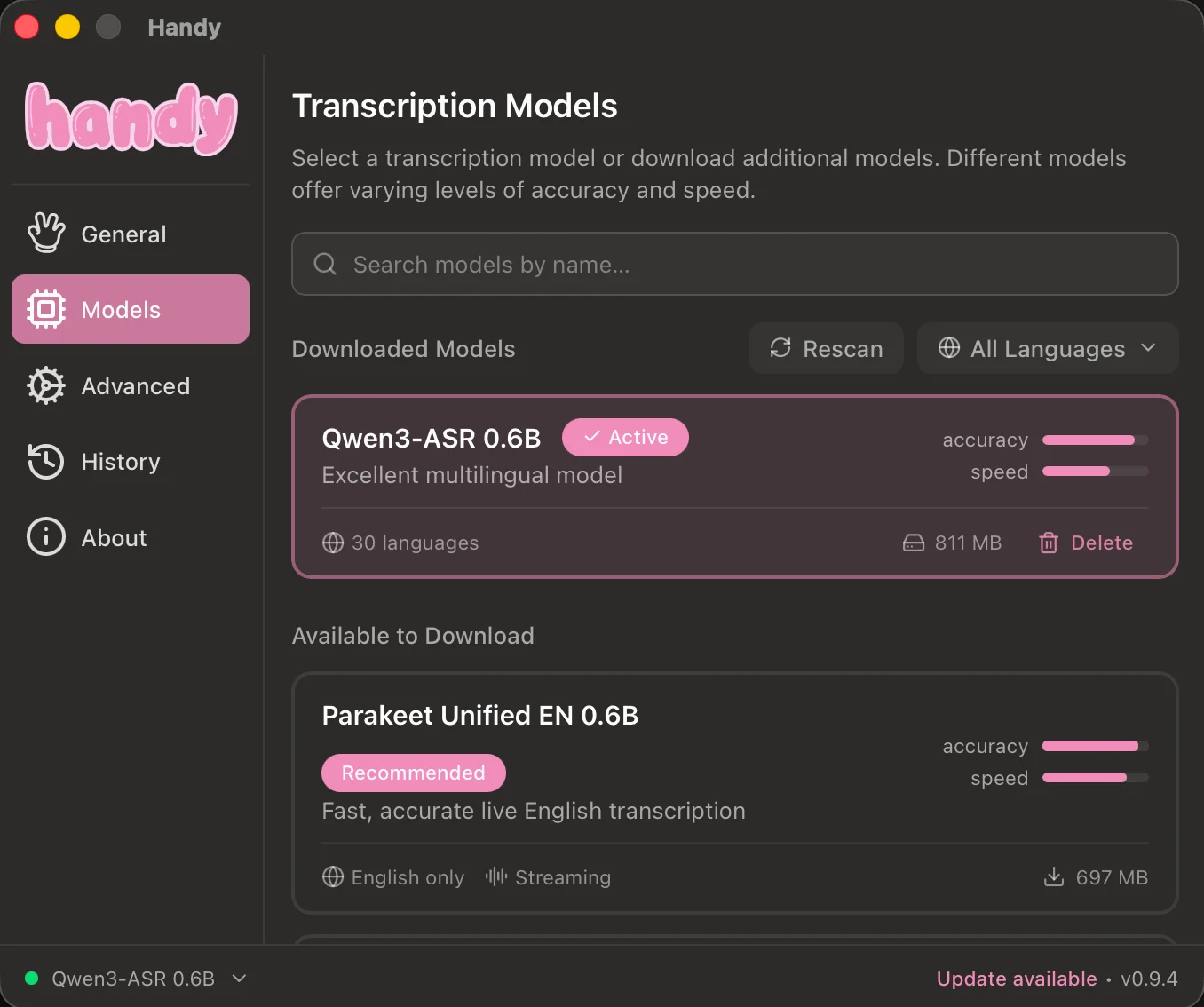Image resolution: width=1204 pixels, height=1007 pixels.
Task: Select the Models section
Action: 131,309
